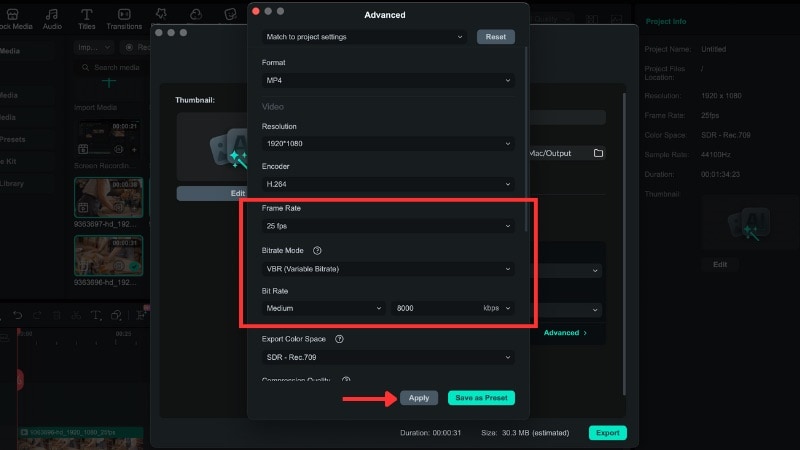Image resolution: width=800 pixels, height=450 pixels.
Task: Open the Stock Media tab
Action: pyautogui.click(x=15, y=19)
